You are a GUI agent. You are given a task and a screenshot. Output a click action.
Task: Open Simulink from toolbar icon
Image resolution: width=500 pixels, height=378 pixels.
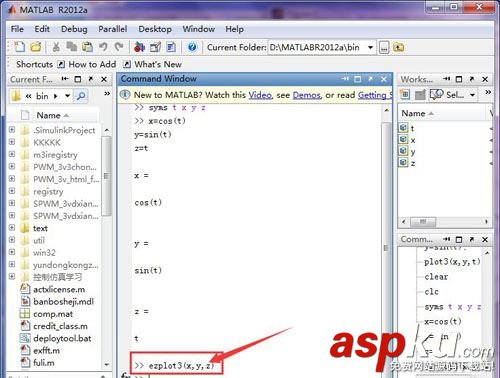click(139, 47)
